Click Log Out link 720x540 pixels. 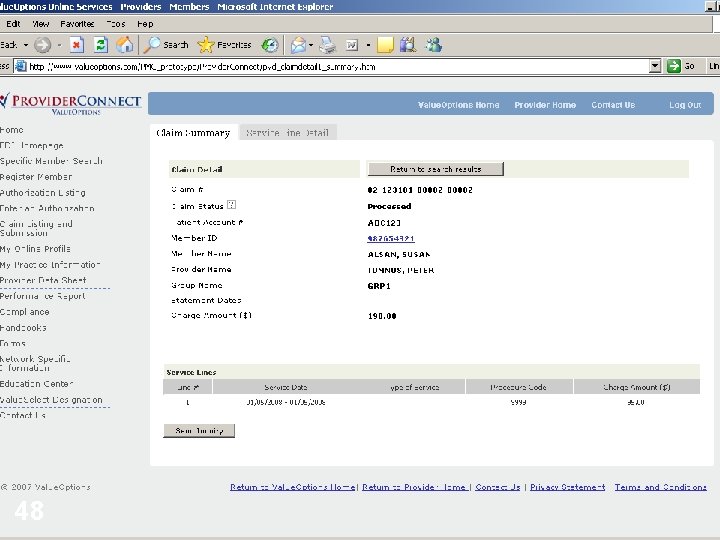pyautogui.click(x=685, y=105)
